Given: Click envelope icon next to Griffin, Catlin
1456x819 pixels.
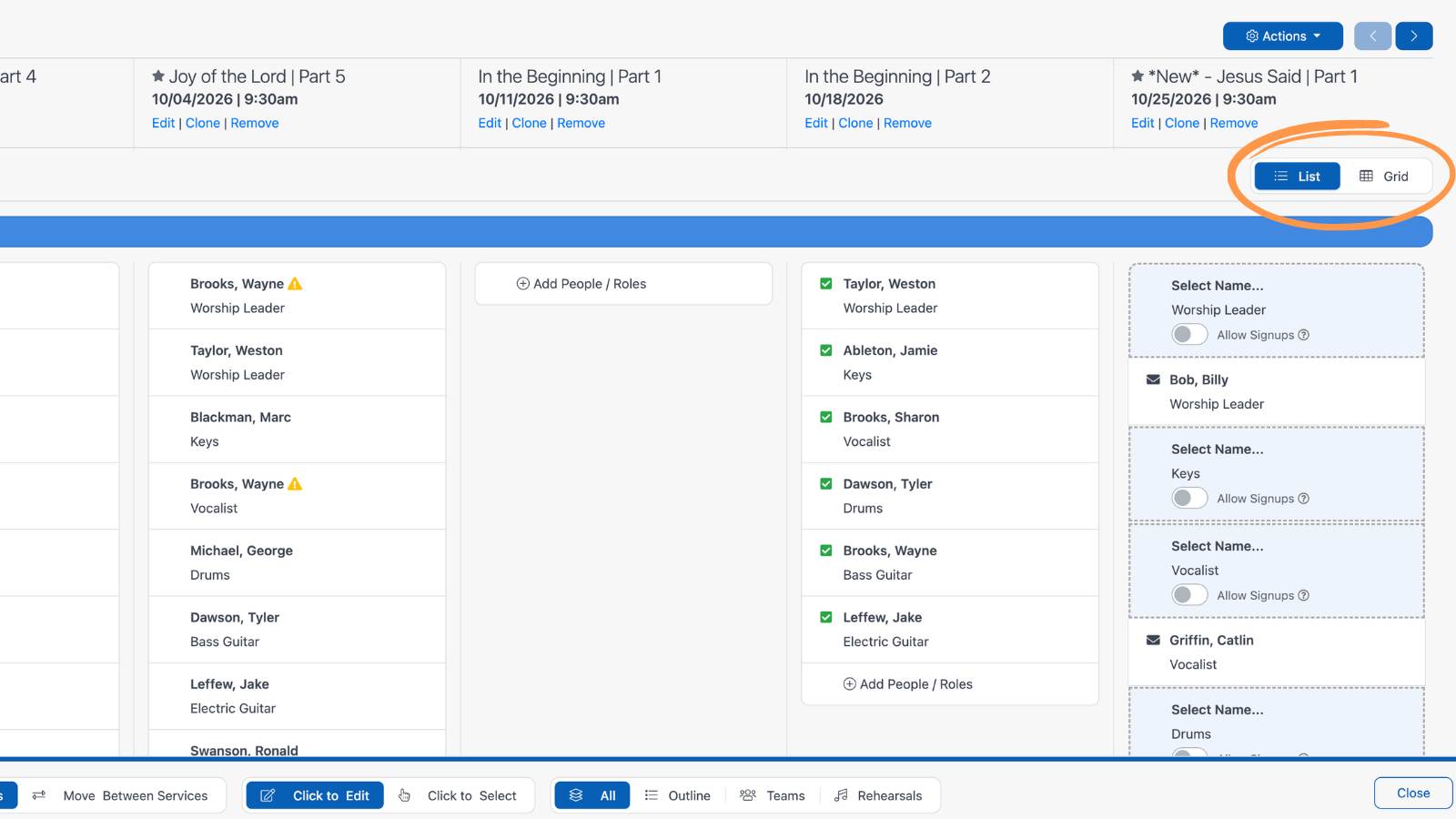Looking at the screenshot, I should (1153, 640).
